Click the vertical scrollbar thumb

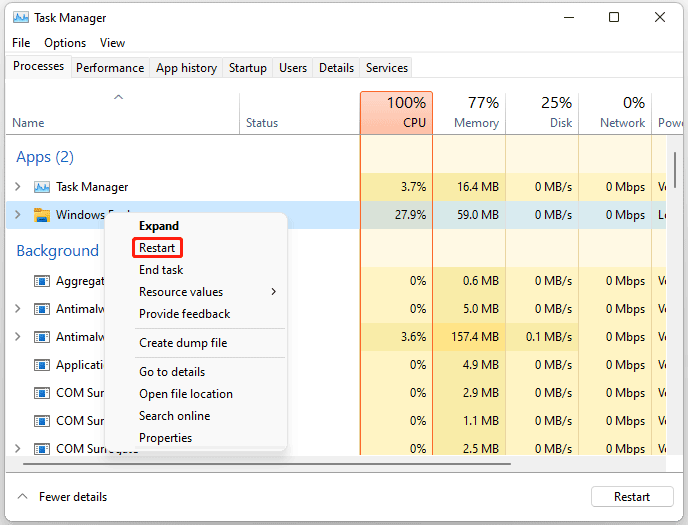click(x=674, y=170)
